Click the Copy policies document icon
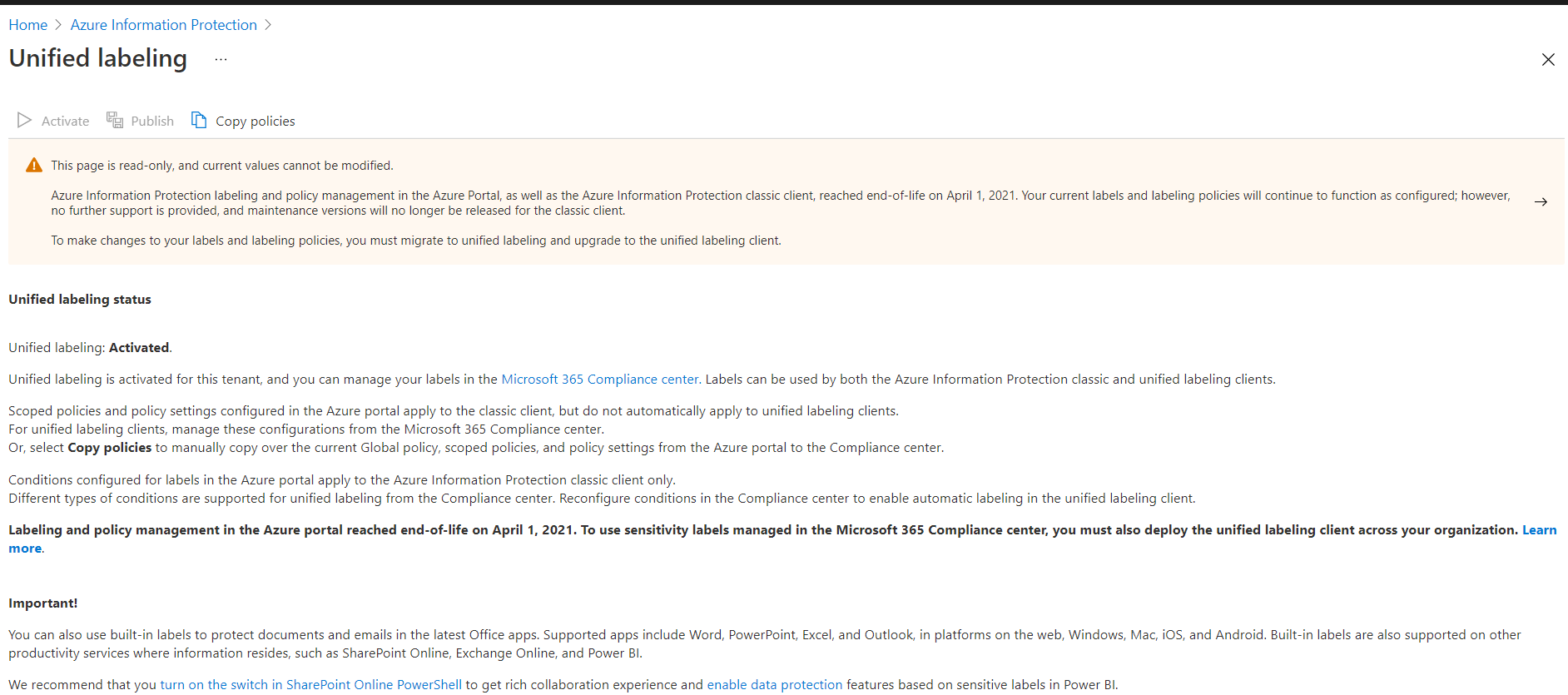 click(x=199, y=121)
